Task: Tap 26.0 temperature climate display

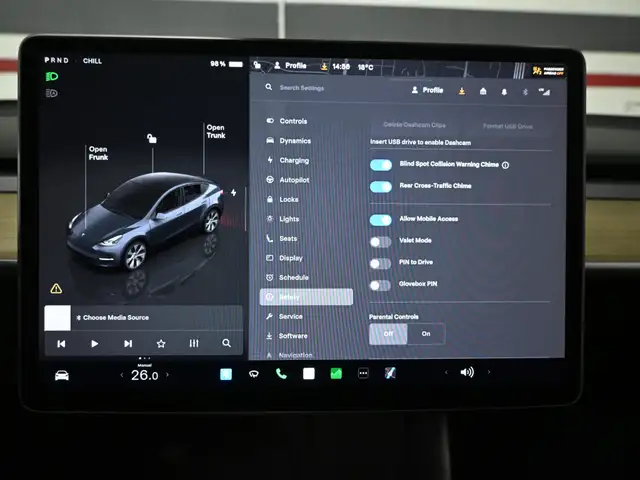Action: 144,375
